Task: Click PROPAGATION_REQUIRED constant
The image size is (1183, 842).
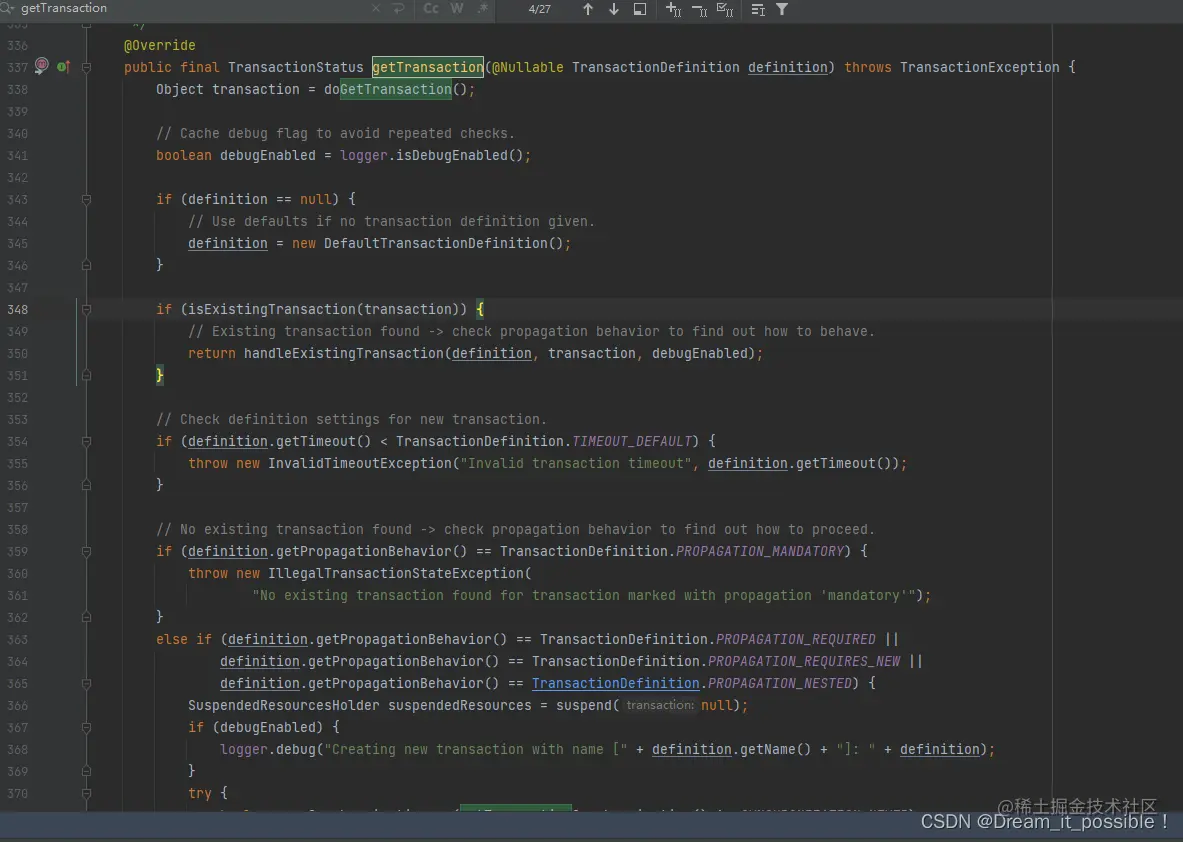Action: coord(796,639)
